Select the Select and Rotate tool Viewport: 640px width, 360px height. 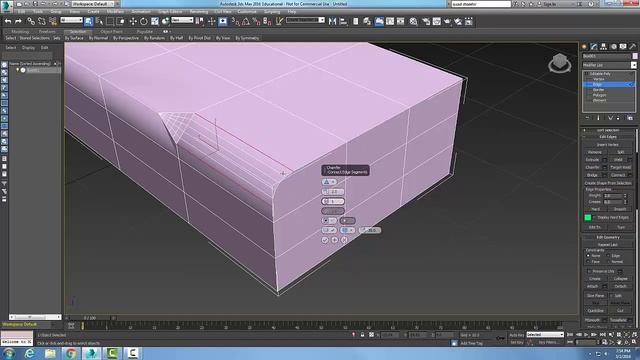tap(144, 21)
